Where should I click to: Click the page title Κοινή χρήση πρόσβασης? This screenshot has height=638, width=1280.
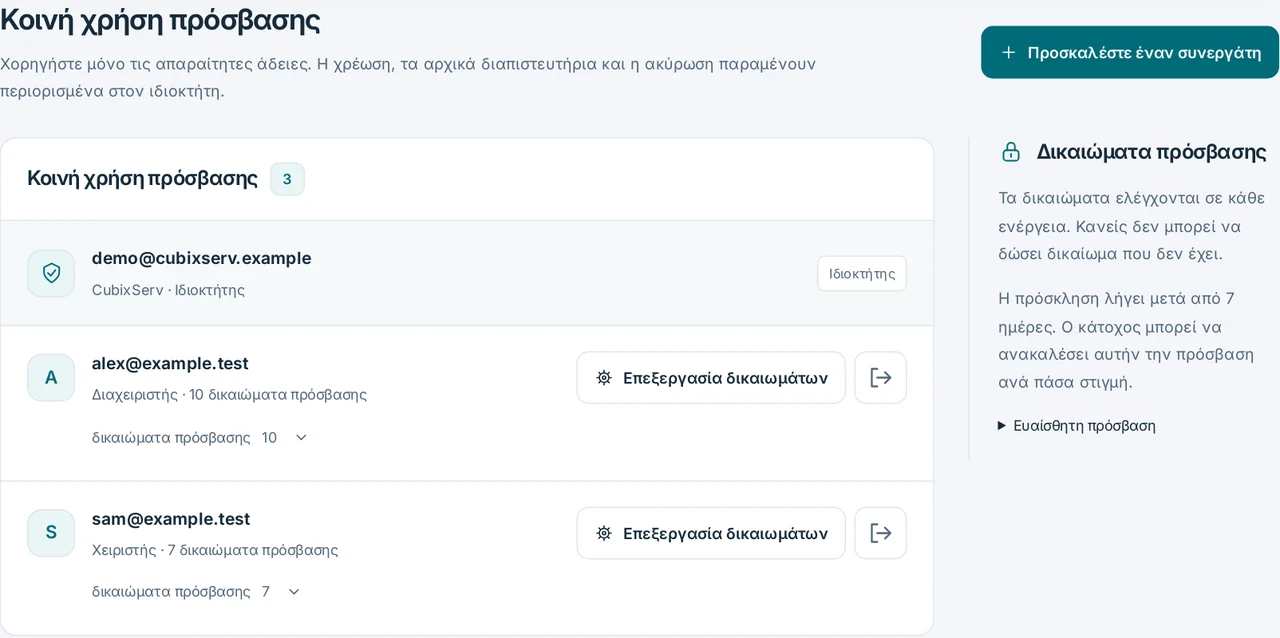[160, 19]
